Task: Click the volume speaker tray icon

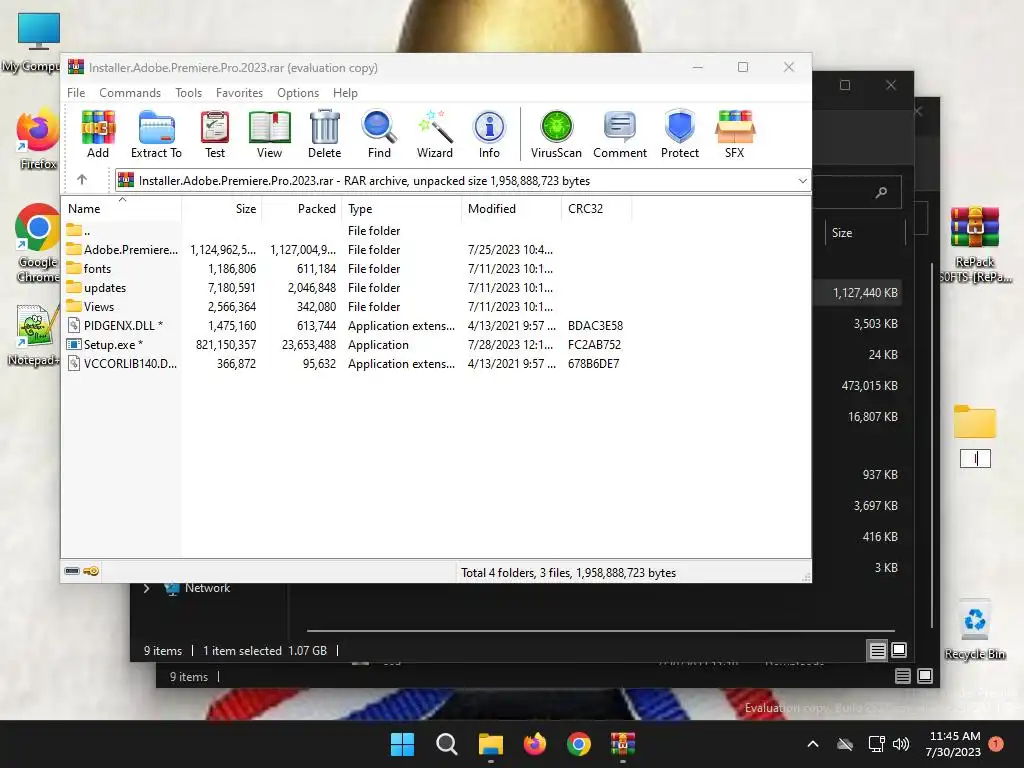Action: pos(901,744)
